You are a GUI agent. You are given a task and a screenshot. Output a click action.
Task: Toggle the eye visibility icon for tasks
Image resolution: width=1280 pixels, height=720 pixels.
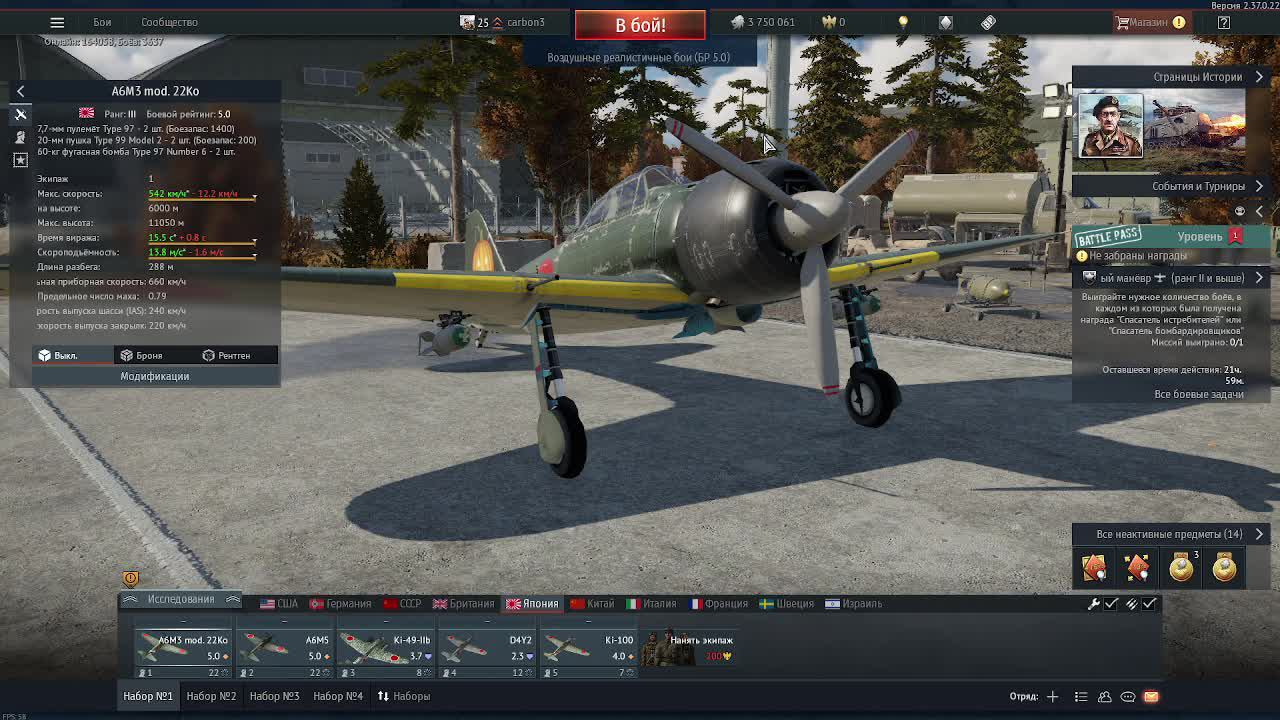[1240, 211]
